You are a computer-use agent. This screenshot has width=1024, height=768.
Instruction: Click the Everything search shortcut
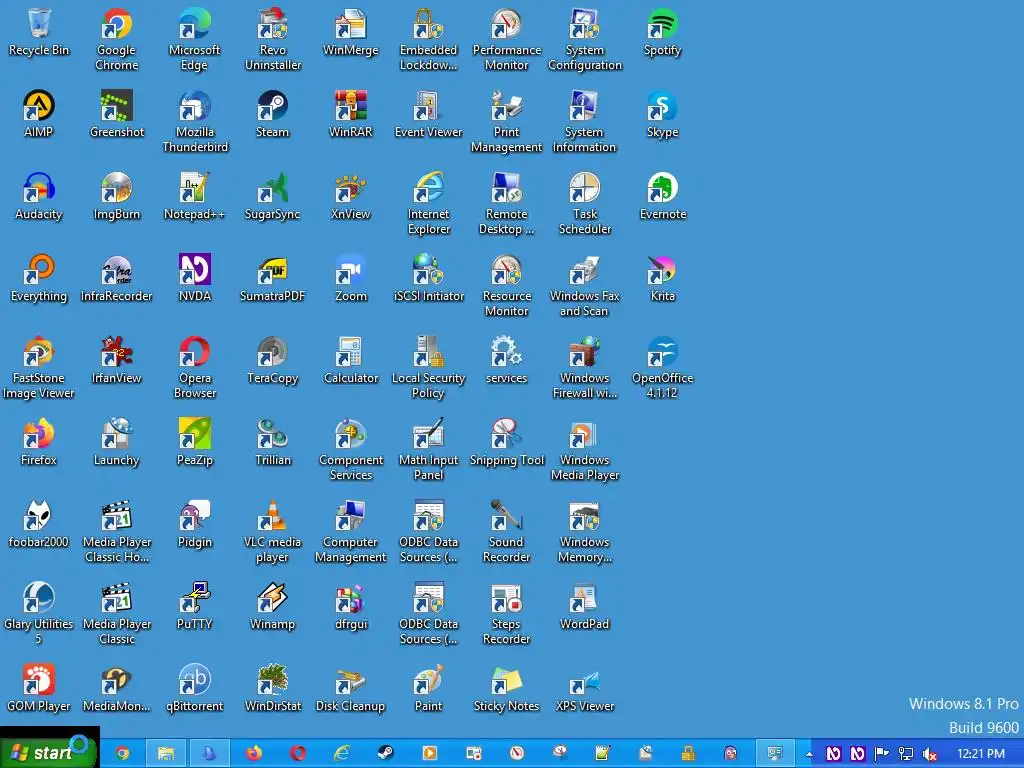pyautogui.click(x=39, y=278)
